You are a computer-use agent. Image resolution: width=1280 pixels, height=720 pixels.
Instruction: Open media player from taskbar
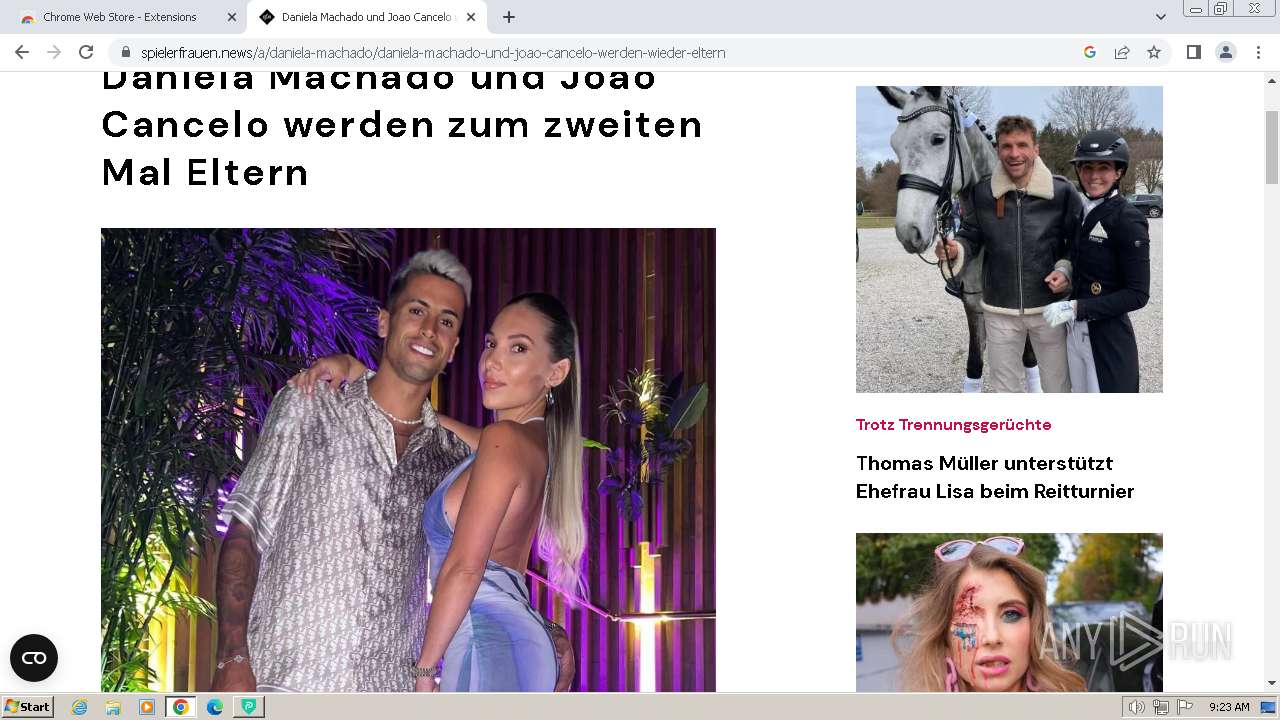tap(147, 707)
